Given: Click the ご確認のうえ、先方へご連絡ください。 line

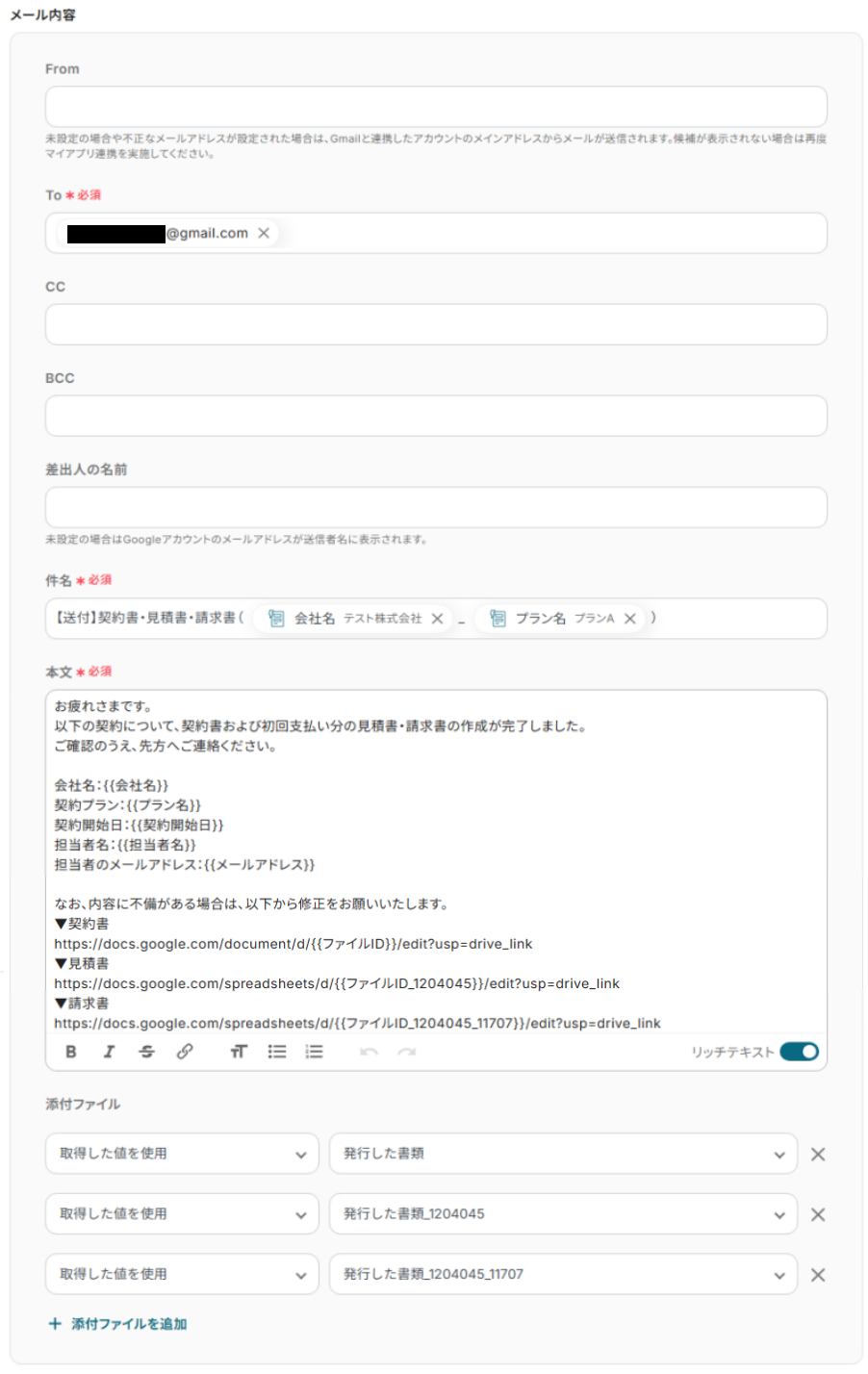Looking at the screenshot, I should pyautogui.click(x=166, y=746).
